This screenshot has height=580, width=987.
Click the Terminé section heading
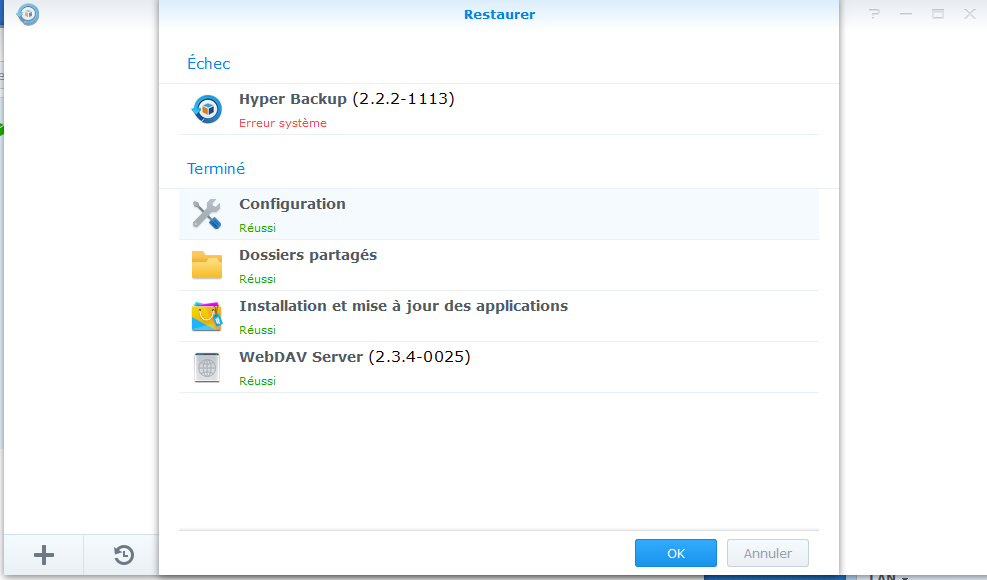click(x=216, y=169)
